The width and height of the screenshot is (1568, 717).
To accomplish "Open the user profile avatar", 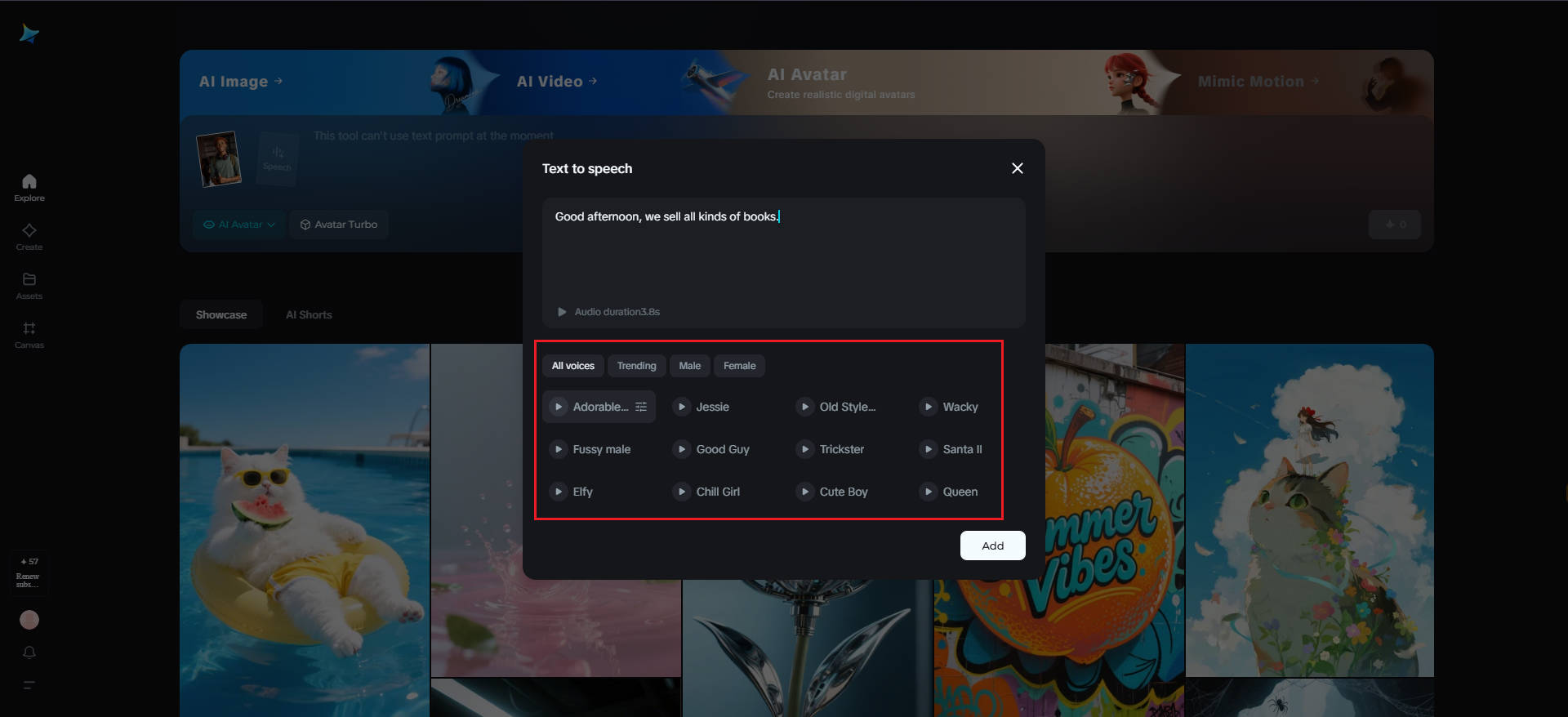I will (x=29, y=620).
